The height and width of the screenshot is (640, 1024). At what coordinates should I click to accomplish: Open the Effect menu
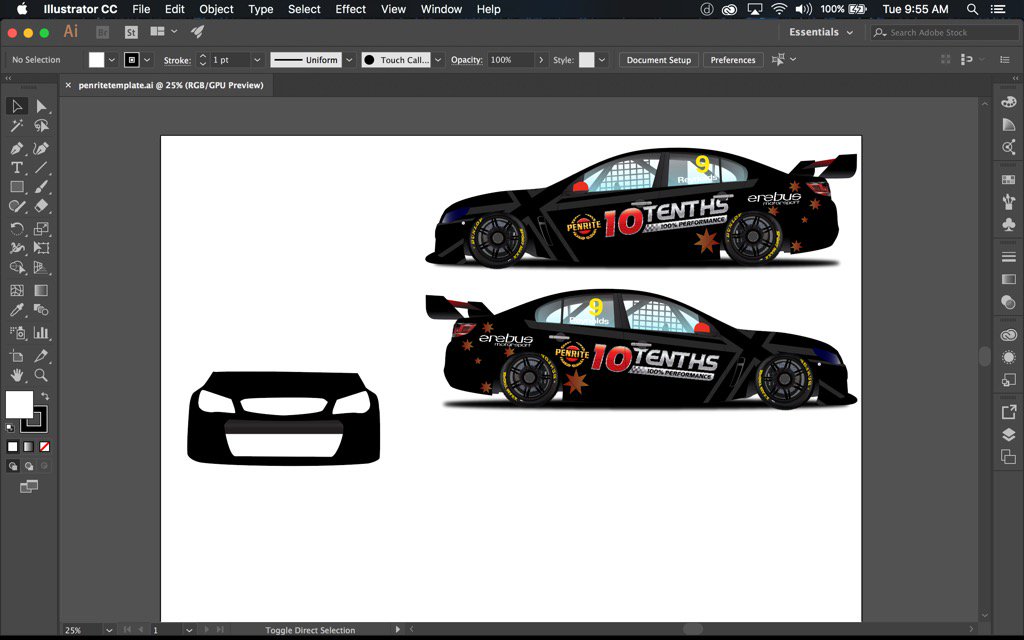coord(351,9)
